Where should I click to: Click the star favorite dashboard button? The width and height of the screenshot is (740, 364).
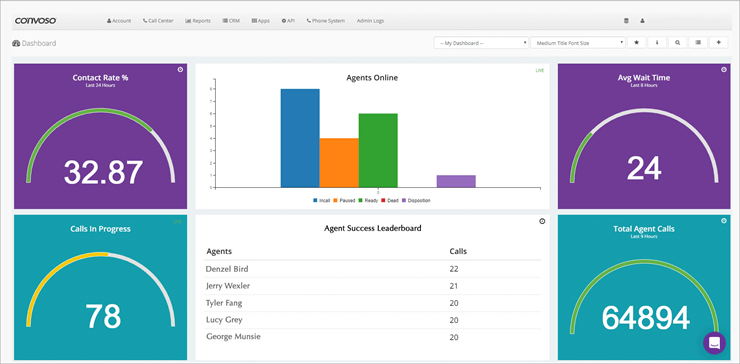(636, 42)
